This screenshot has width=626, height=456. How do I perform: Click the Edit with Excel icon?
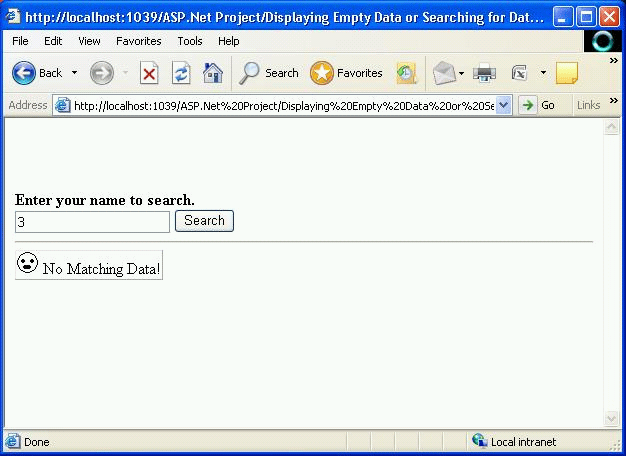pyautogui.click(x=519, y=73)
